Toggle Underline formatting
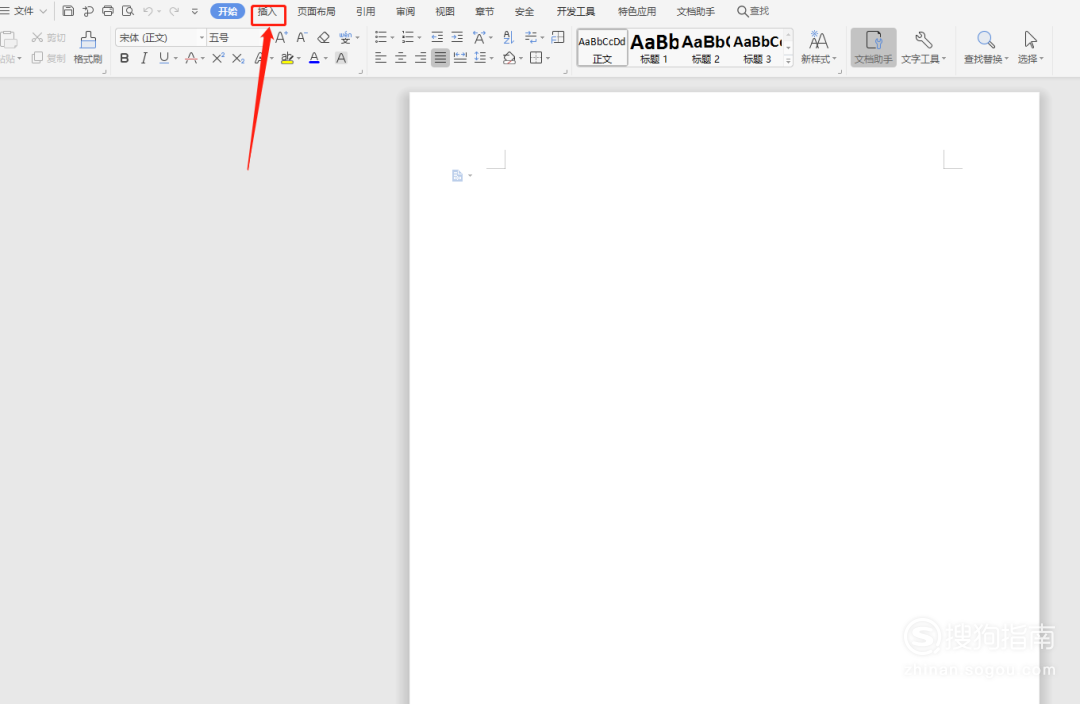The width and height of the screenshot is (1080, 704). 163,59
